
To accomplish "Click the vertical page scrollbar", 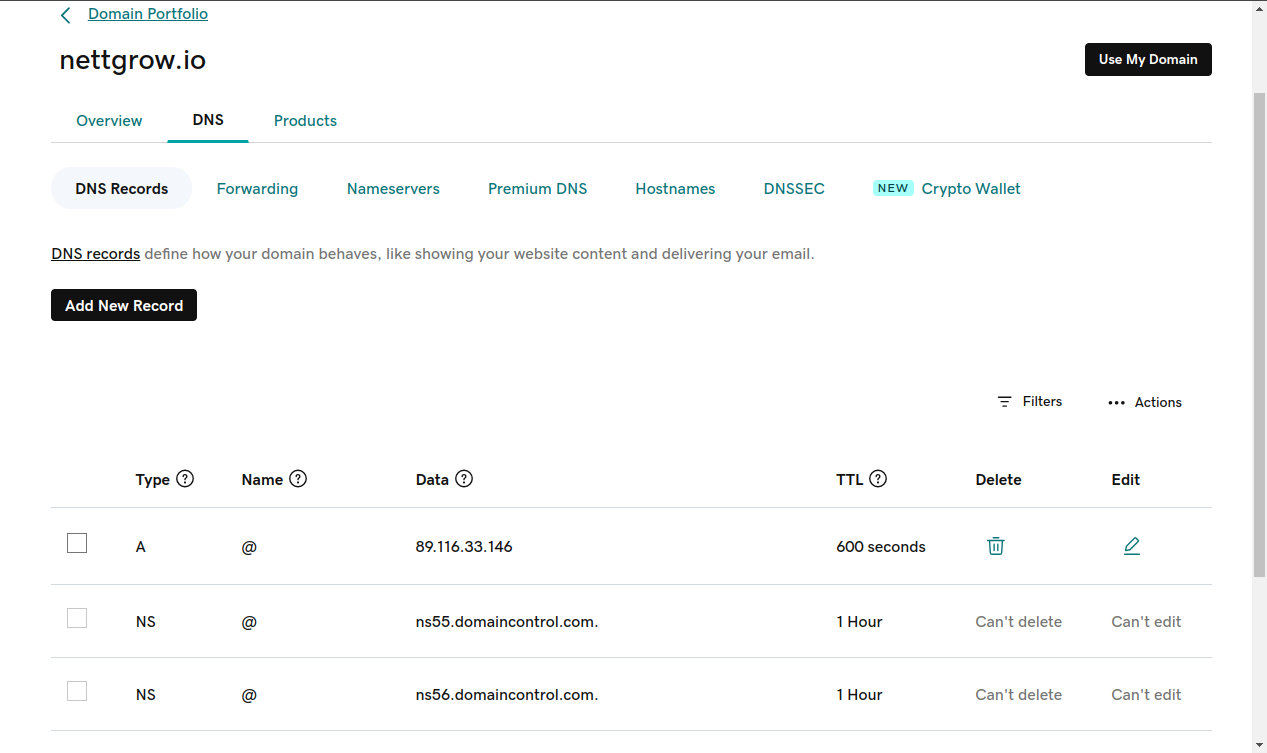I will pyautogui.click(x=1259, y=330).
